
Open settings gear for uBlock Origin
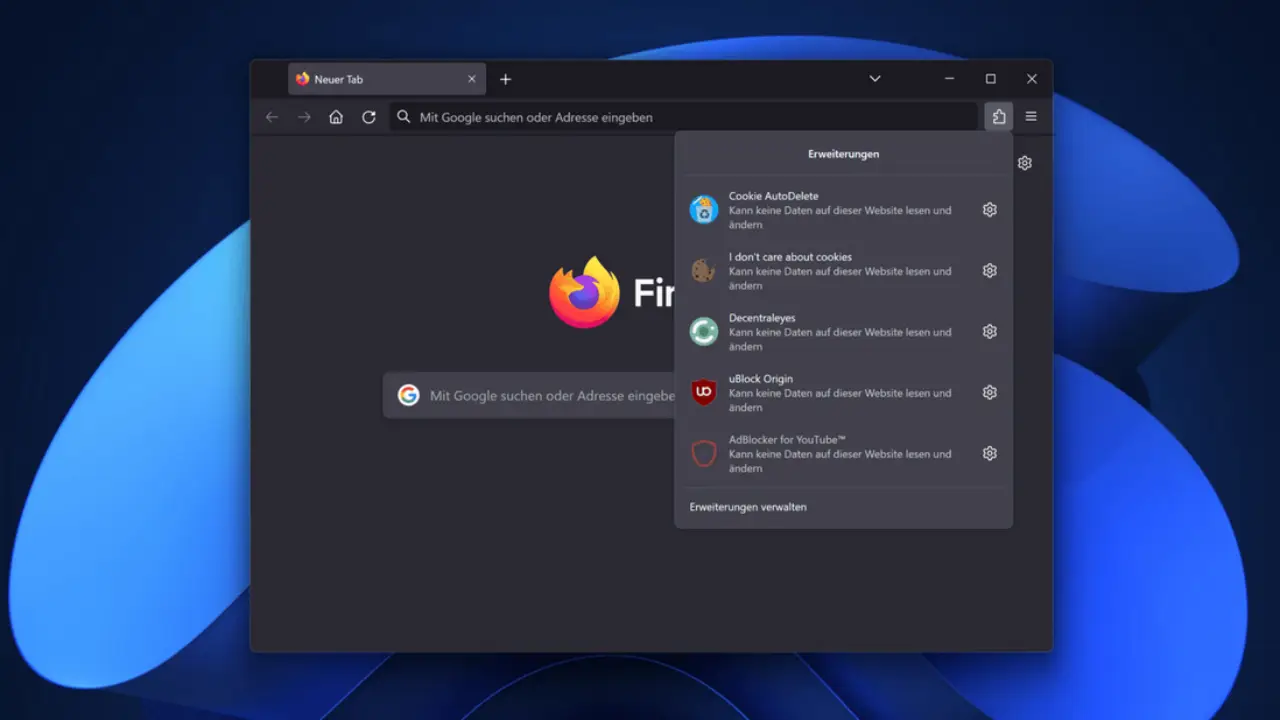coord(990,393)
